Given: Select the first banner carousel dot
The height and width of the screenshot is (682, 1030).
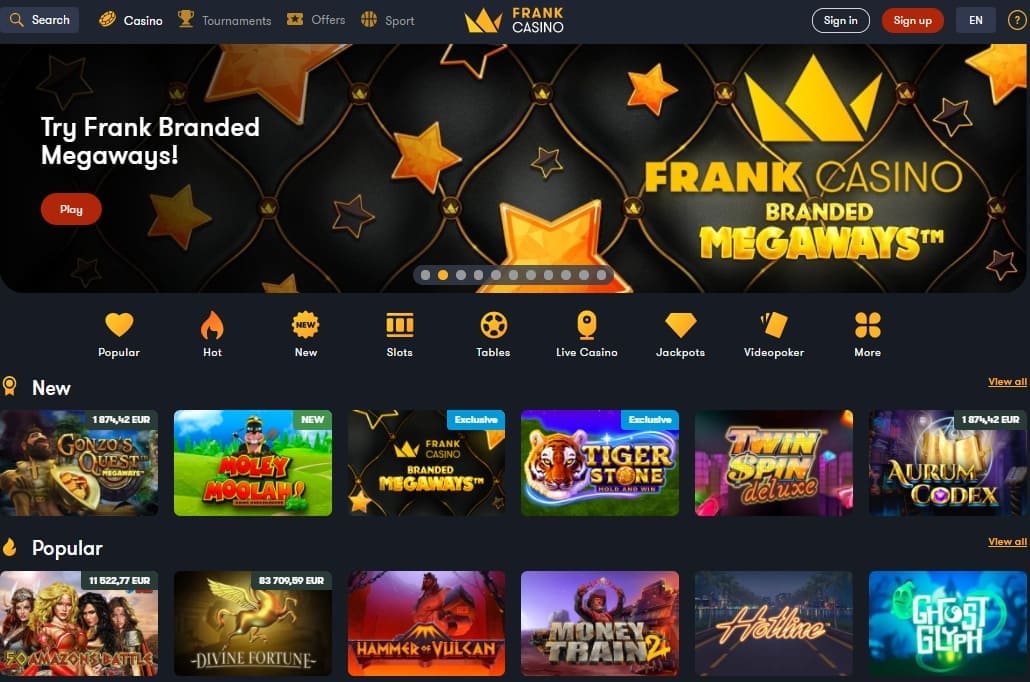Looking at the screenshot, I should [x=426, y=275].
